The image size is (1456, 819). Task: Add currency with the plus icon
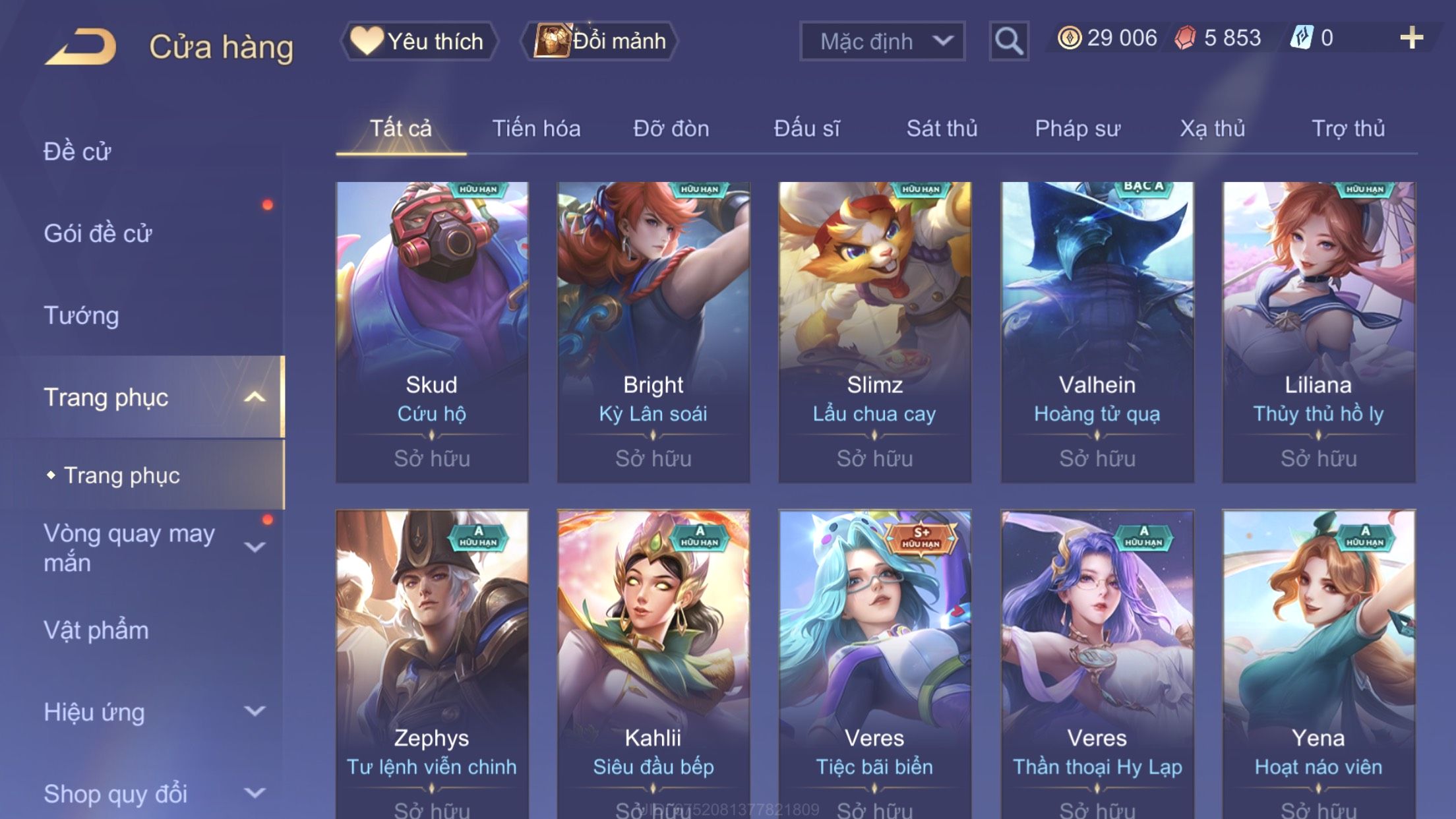pyautogui.click(x=1411, y=38)
